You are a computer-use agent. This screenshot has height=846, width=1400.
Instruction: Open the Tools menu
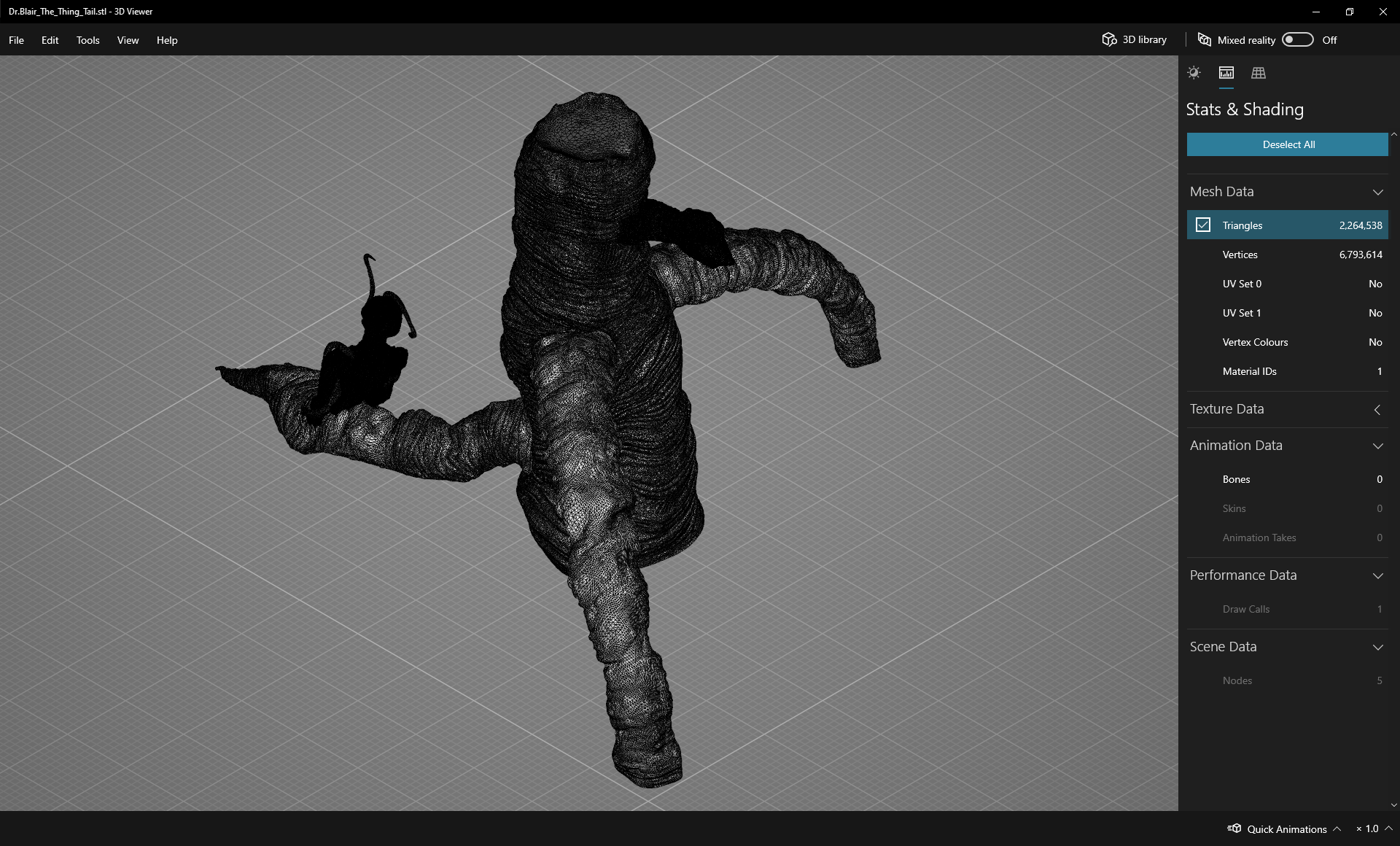[x=87, y=40]
